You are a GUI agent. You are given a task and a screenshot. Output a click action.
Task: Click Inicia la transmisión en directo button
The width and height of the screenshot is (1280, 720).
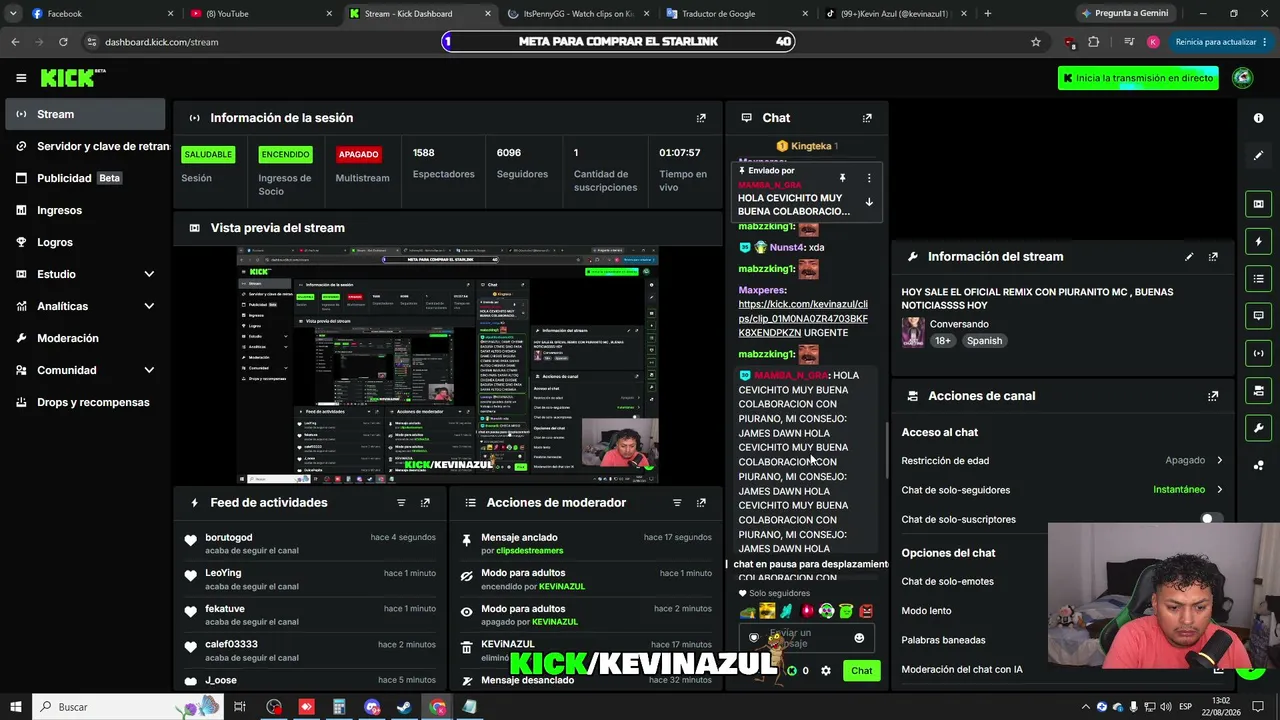pyautogui.click(x=1138, y=78)
